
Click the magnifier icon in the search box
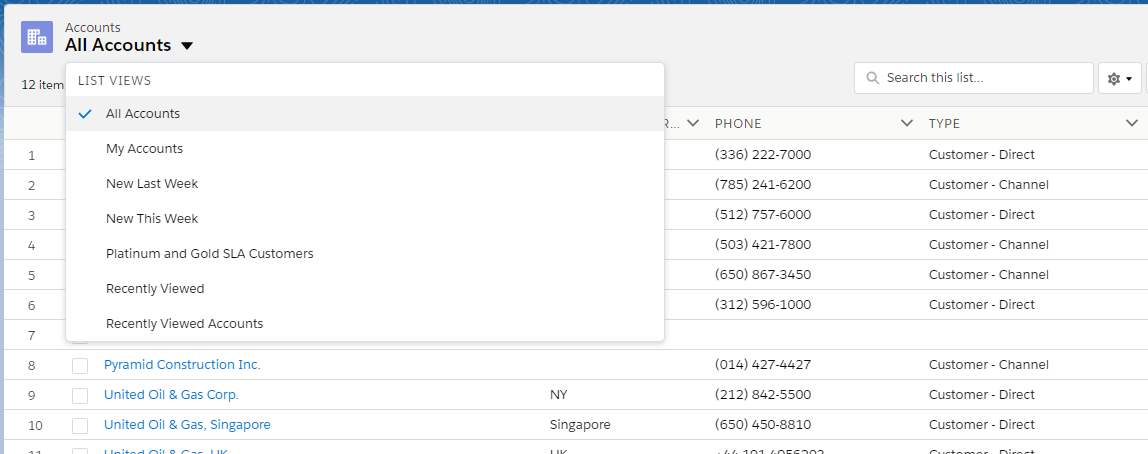(873, 78)
